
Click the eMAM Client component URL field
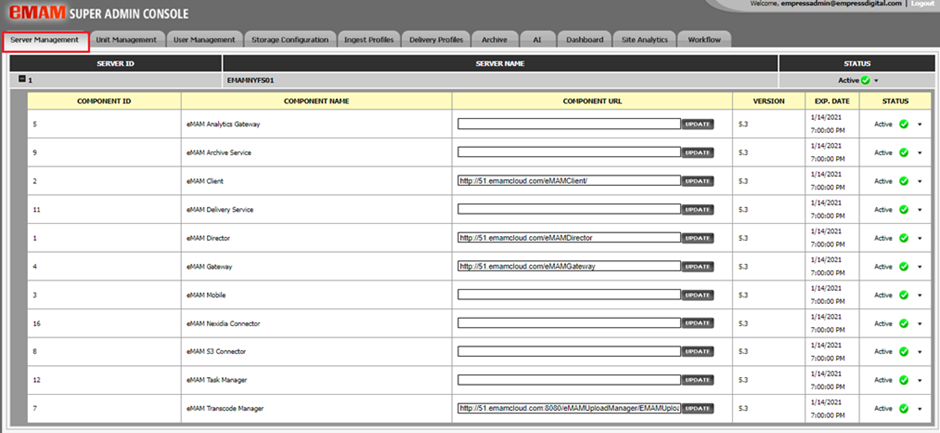(x=569, y=181)
